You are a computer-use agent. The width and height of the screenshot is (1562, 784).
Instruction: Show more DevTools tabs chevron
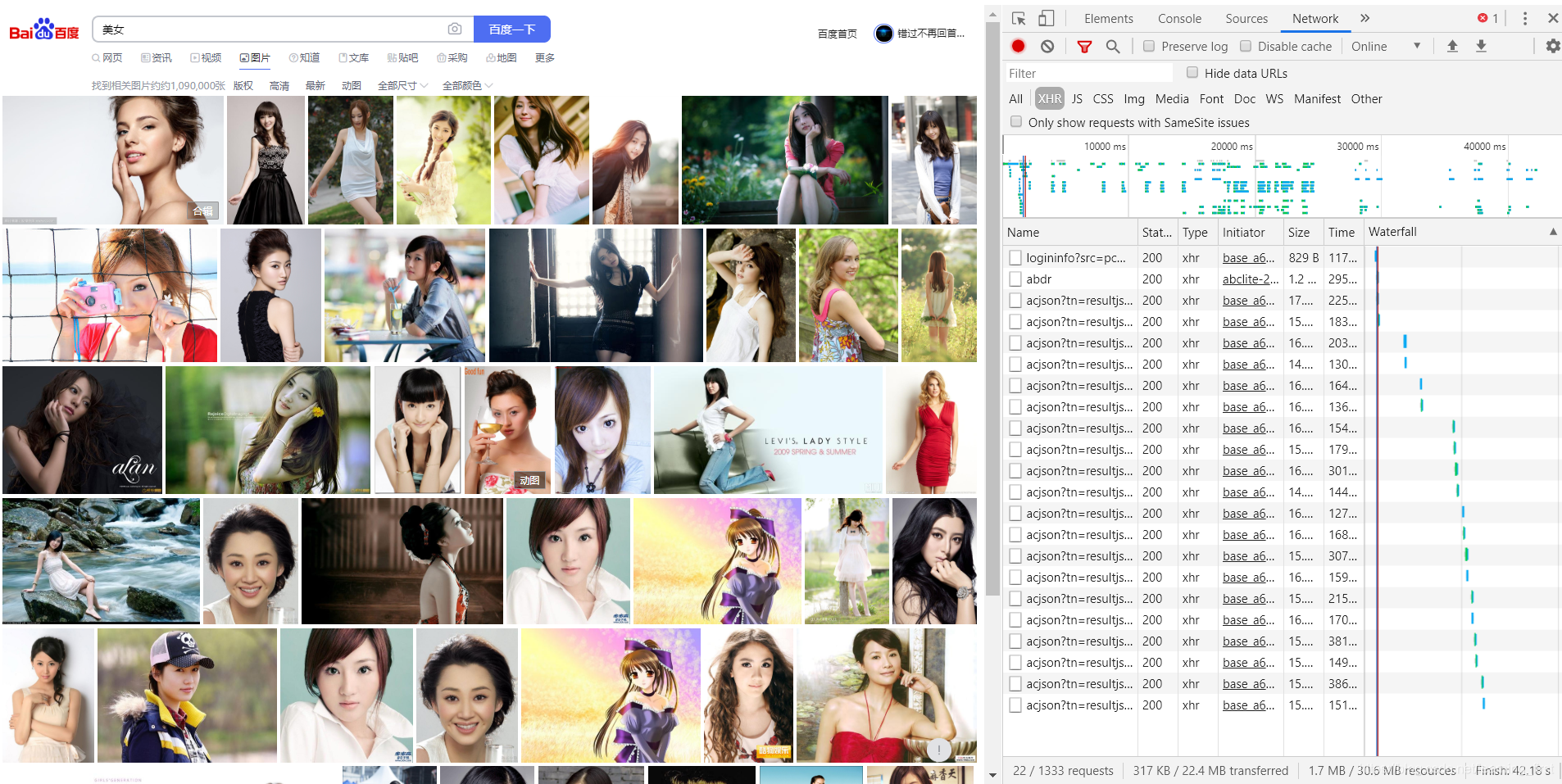[x=1364, y=18]
